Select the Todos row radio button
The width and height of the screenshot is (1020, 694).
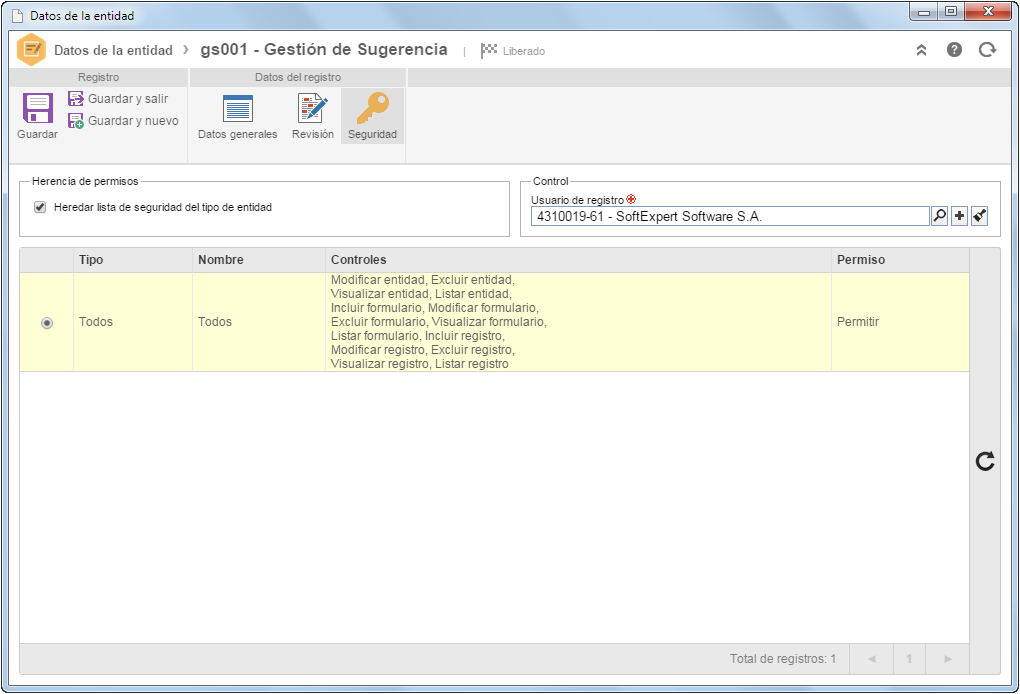47,323
